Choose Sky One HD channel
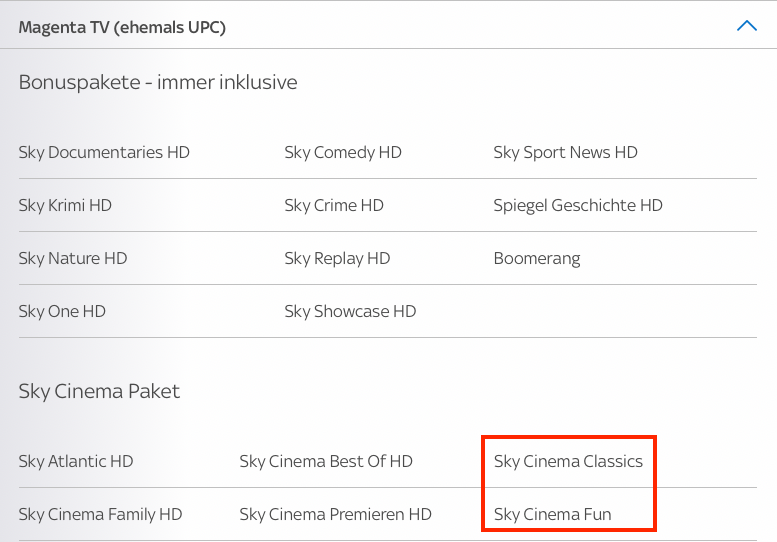The image size is (777, 542). click(x=62, y=311)
